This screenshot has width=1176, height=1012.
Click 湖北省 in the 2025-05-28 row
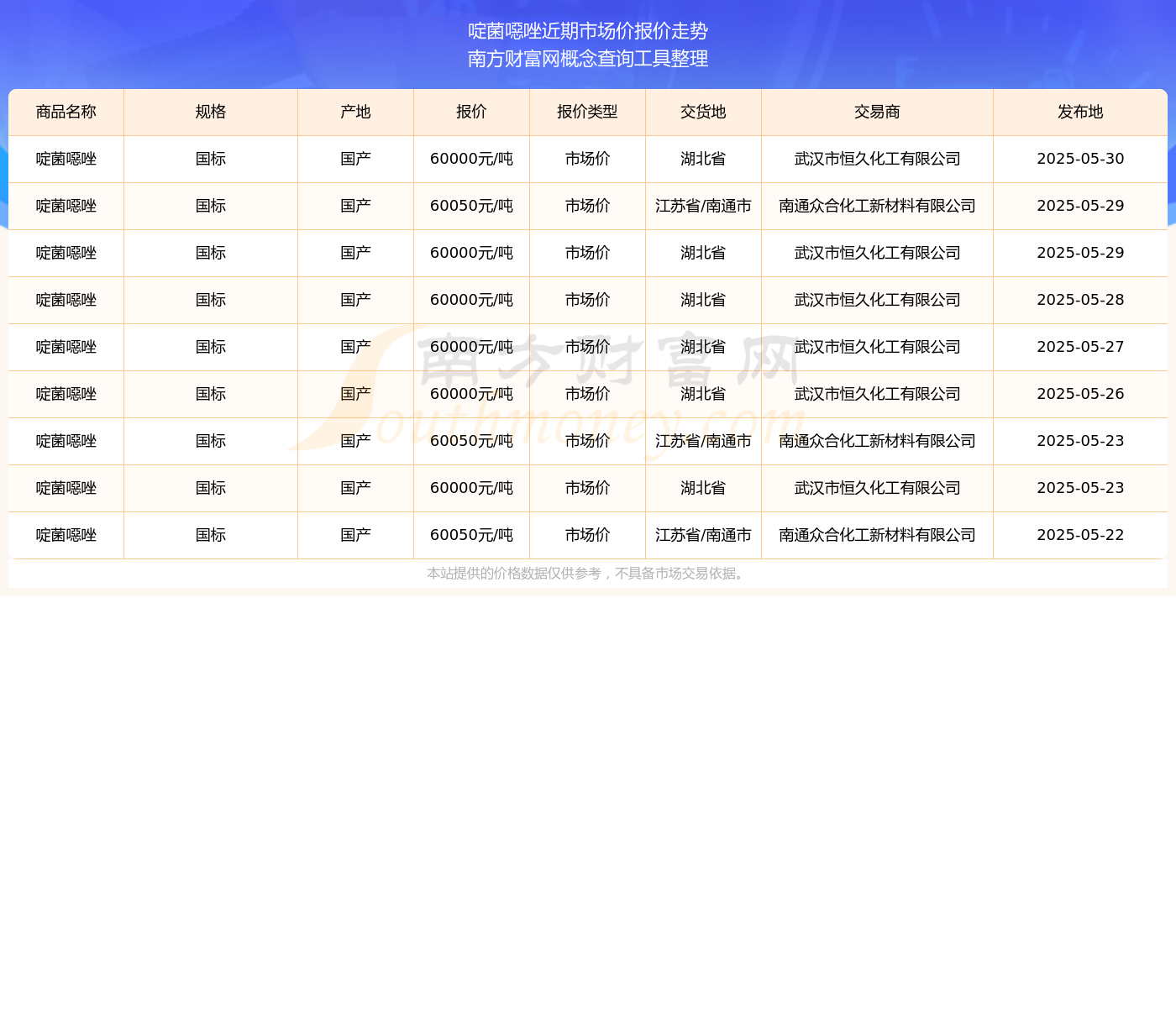point(703,301)
